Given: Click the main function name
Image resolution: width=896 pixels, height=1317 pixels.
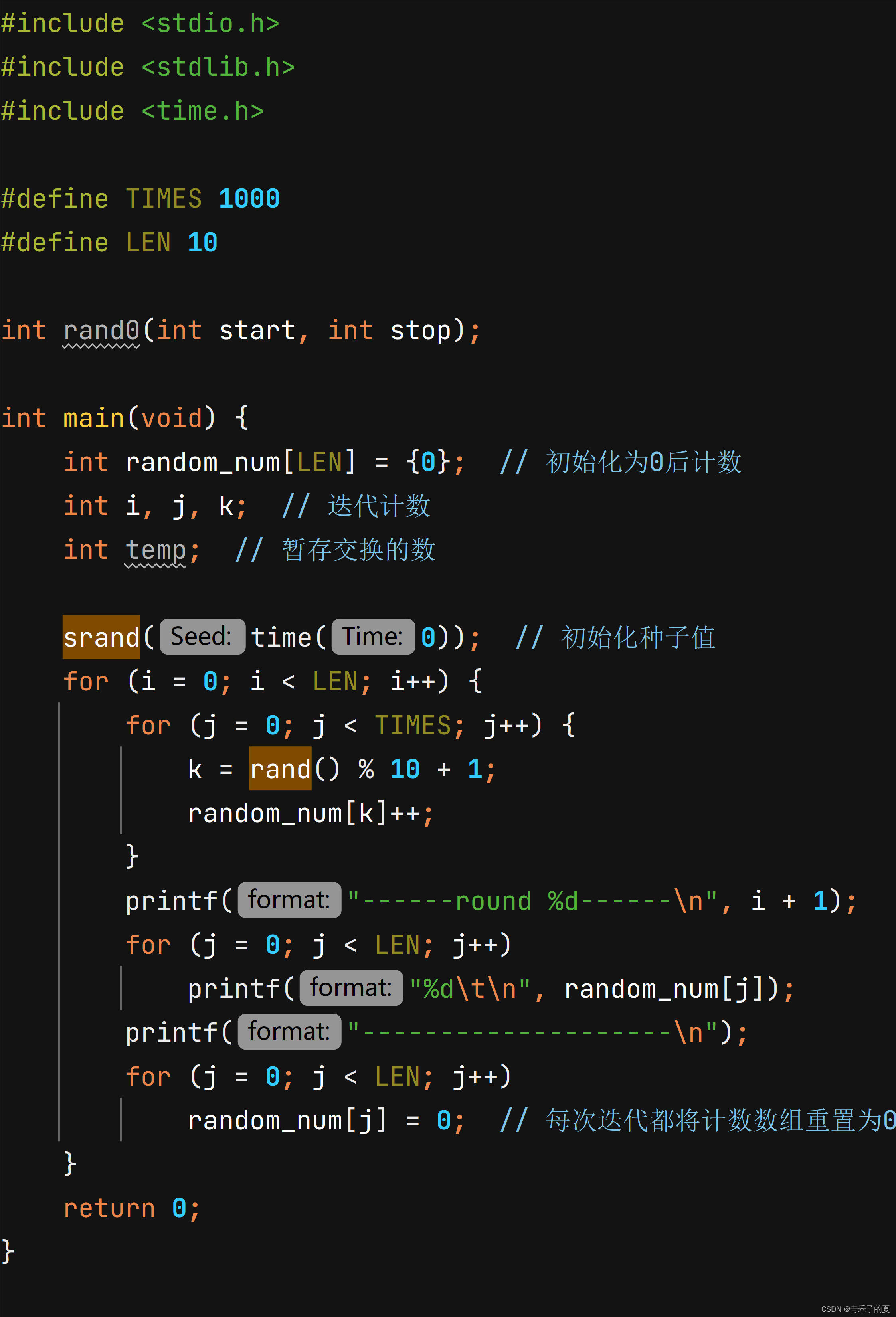Looking at the screenshot, I should pos(93,418).
